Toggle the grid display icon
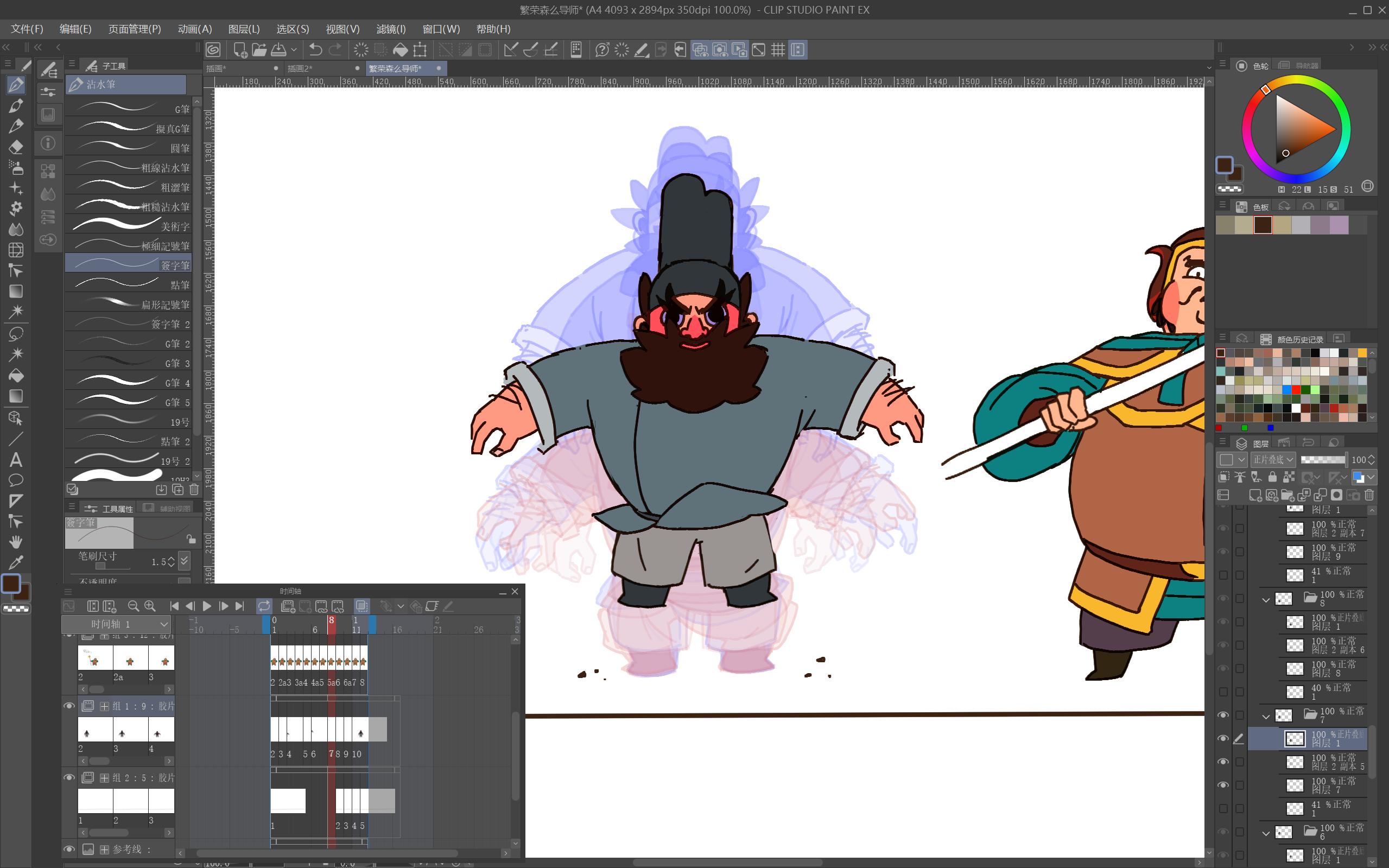This screenshot has width=1389, height=868. pyautogui.click(x=778, y=50)
